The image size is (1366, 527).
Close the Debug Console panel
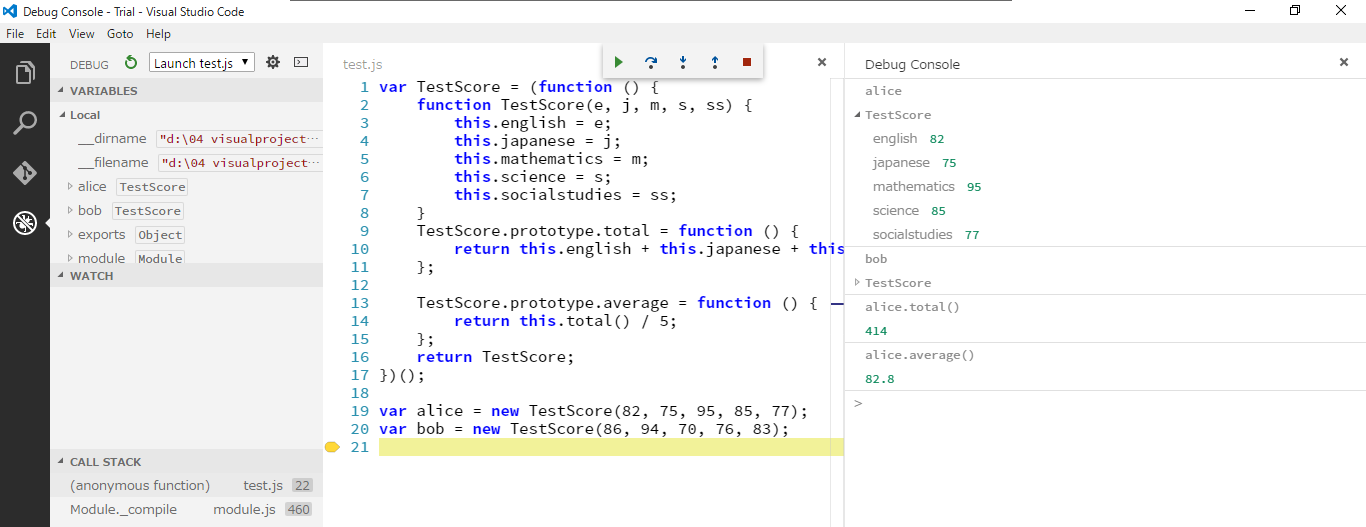(x=1344, y=62)
